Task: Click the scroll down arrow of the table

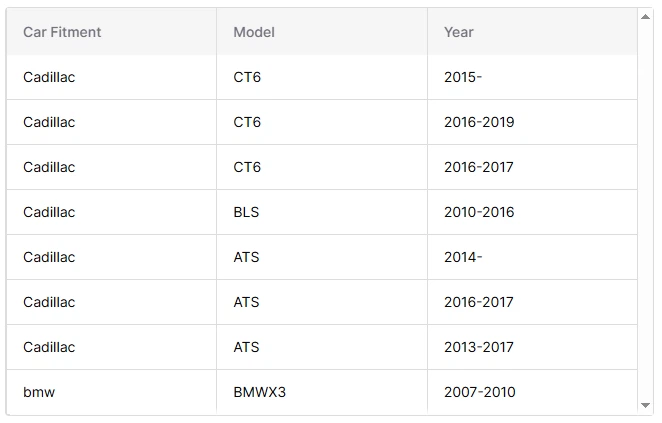Action: [x=645, y=405]
